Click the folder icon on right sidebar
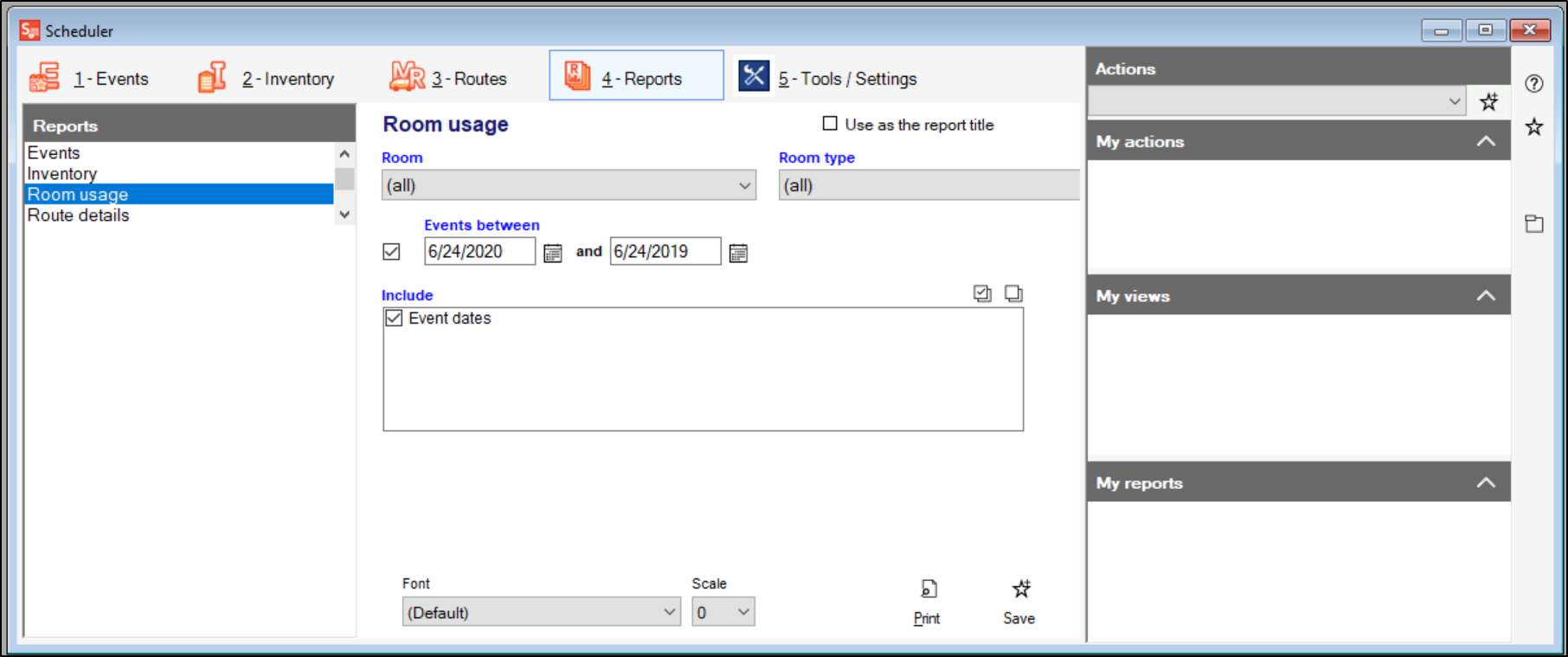1568x657 pixels. 1534,223
